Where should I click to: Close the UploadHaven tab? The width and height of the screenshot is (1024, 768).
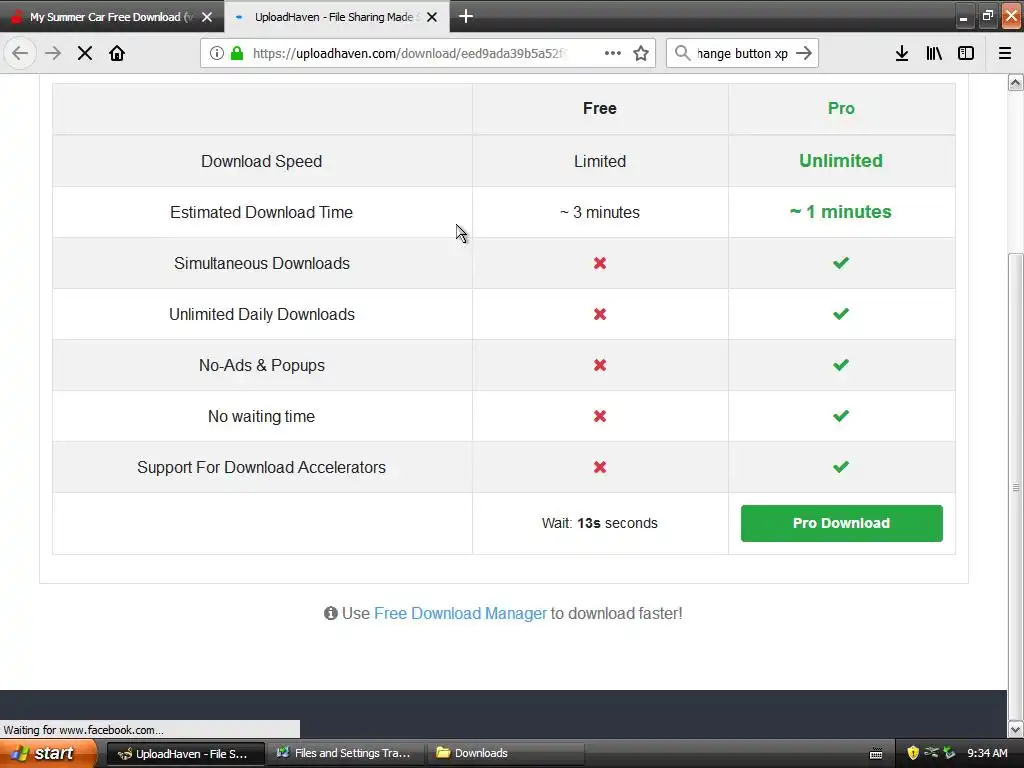[x=432, y=17]
